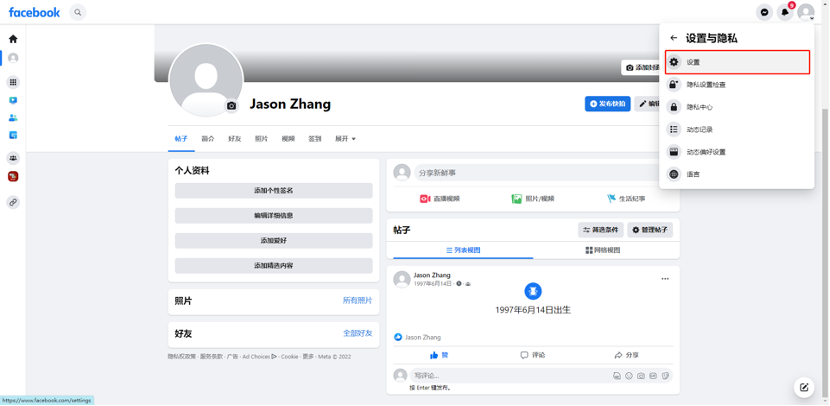This screenshot has height=406, width=830.
Task: Open post options three-dot menu
Action: tap(664, 279)
